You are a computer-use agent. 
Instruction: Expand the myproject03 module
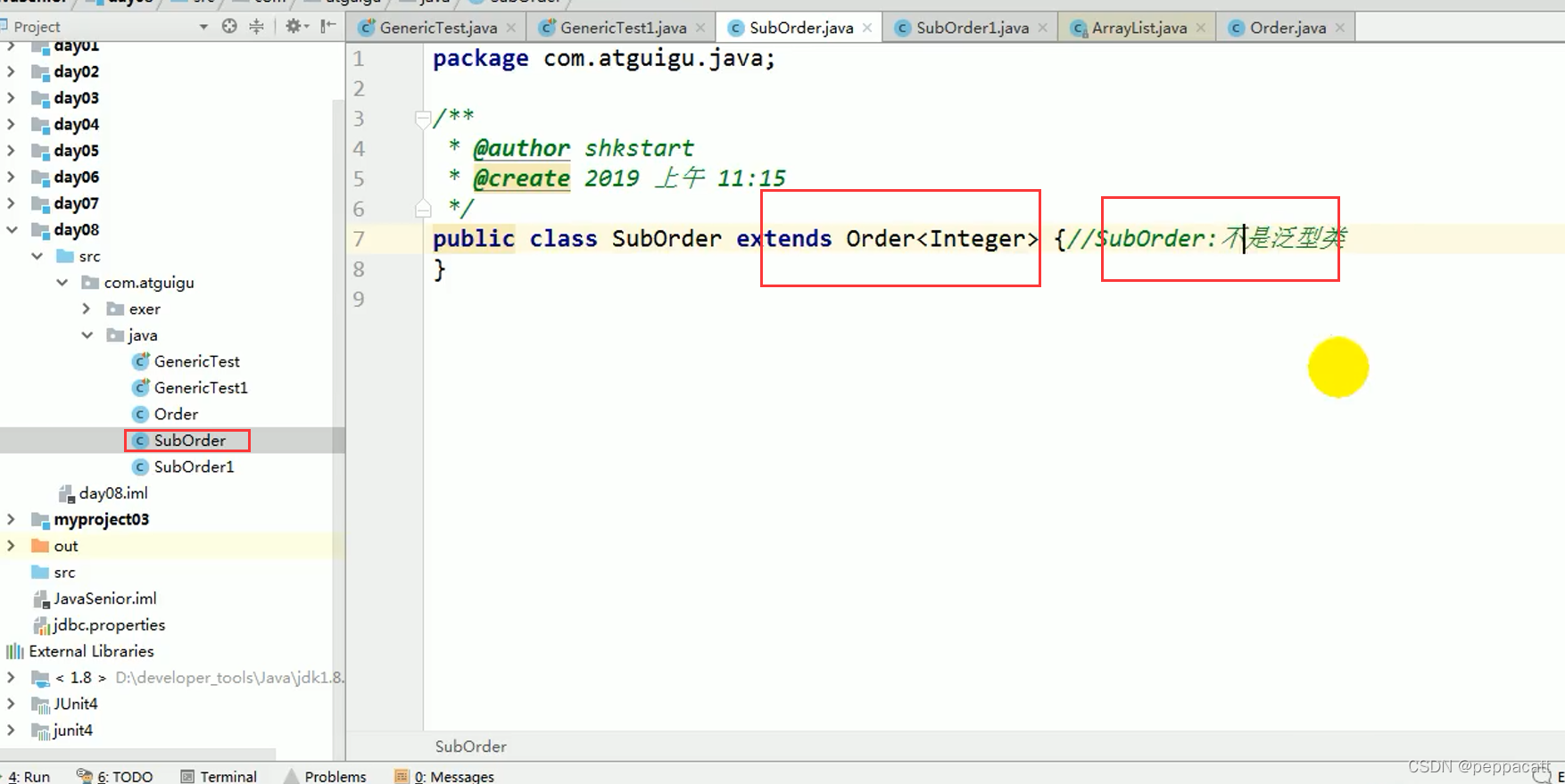click(x=11, y=519)
